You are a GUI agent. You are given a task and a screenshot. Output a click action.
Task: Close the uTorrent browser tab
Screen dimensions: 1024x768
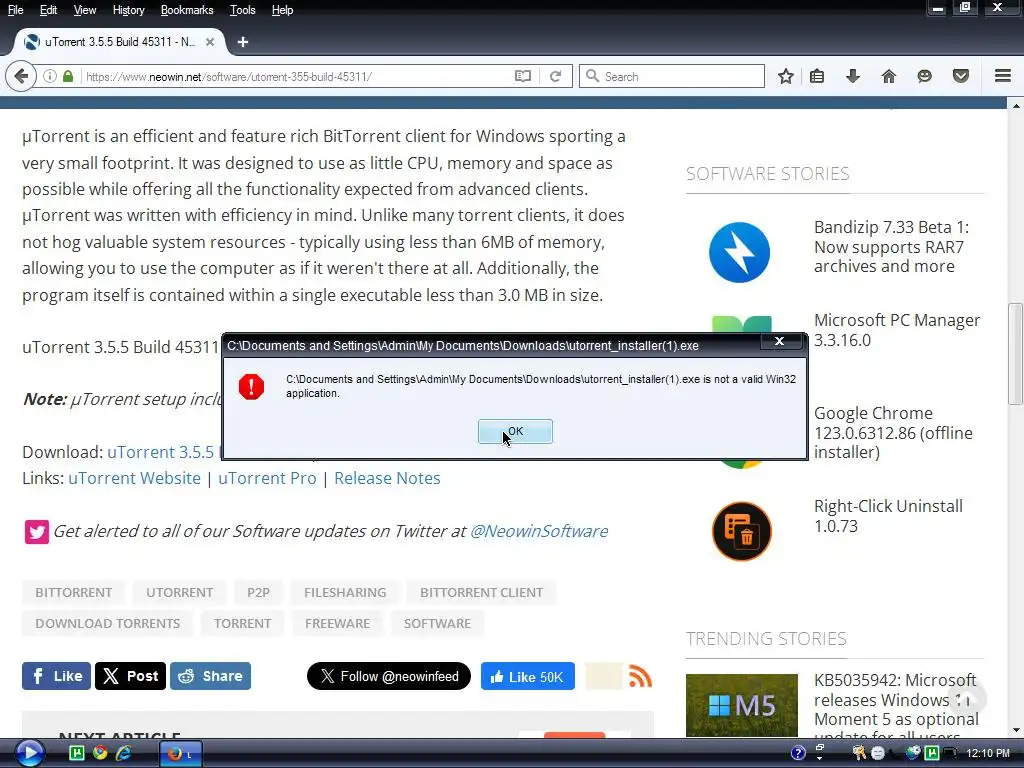210,42
